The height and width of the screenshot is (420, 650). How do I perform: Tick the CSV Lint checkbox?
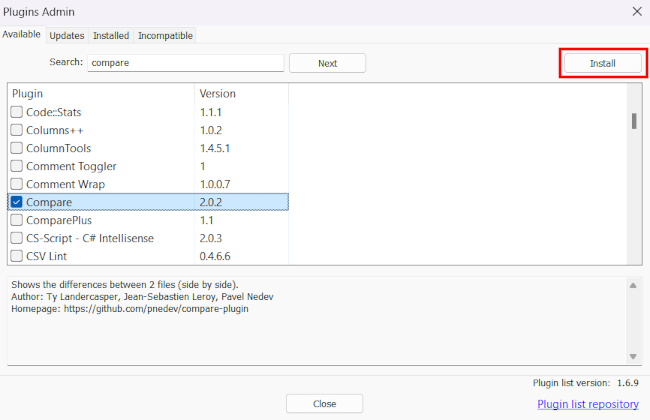tap(17, 256)
